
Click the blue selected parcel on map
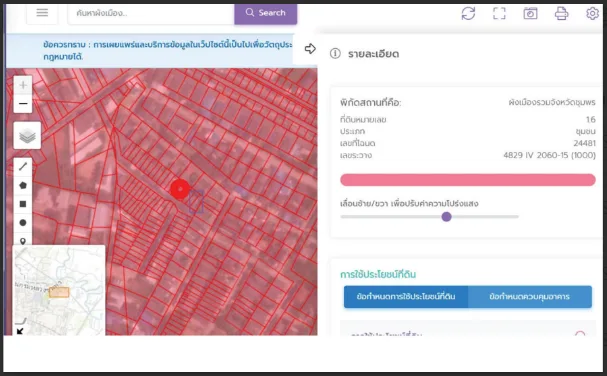tap(196, 201)
